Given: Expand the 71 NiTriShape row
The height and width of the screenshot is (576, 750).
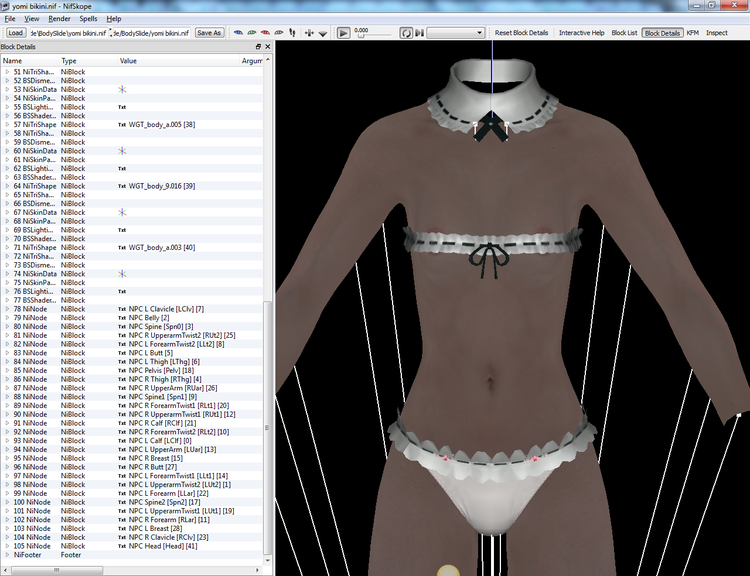Looking at the screenshot, I should [x=7, y=247].
